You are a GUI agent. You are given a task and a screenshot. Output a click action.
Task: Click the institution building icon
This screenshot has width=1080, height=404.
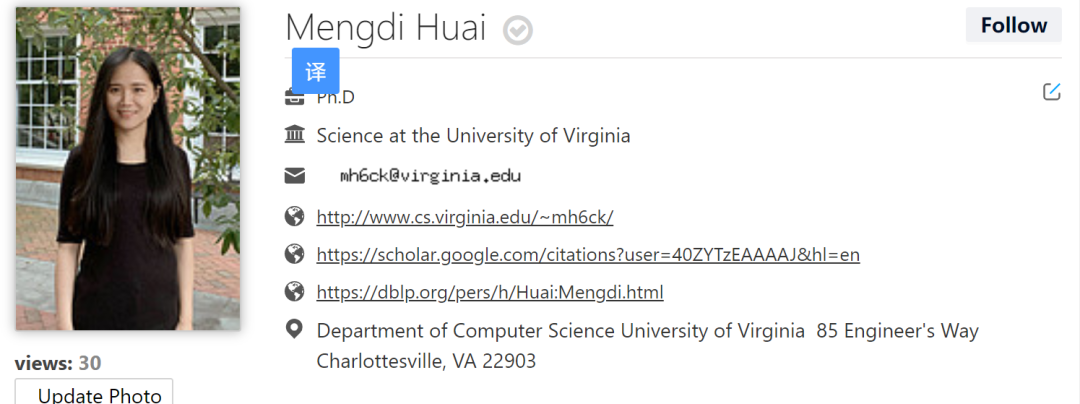click(294, 135)
